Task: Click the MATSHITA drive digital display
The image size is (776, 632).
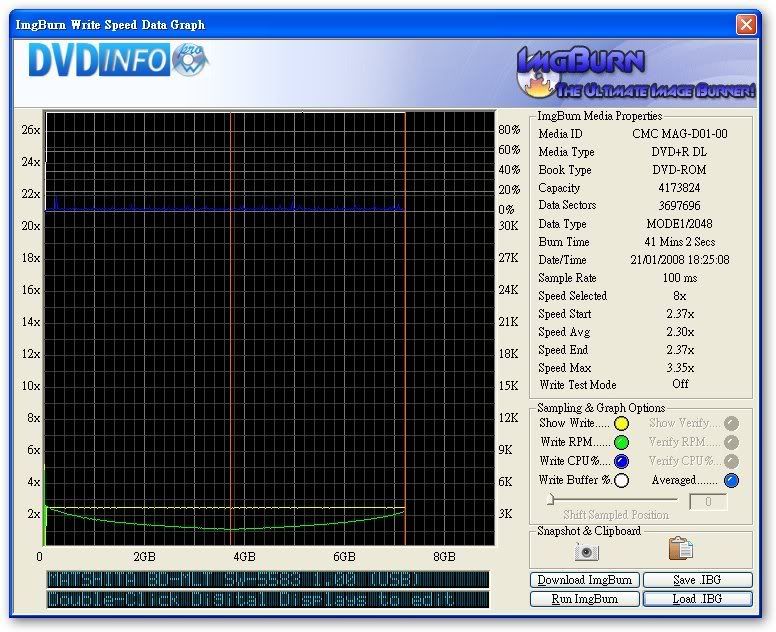Action: [268, 579]
